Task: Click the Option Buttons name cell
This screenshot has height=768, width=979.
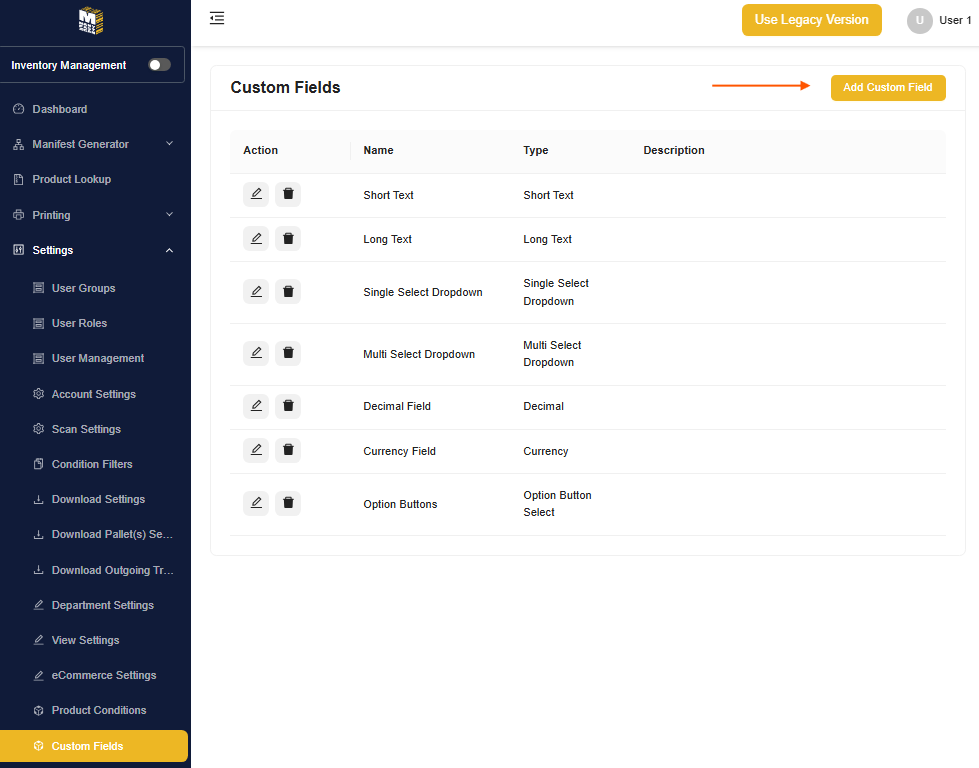Action: [x=400, y=504]
